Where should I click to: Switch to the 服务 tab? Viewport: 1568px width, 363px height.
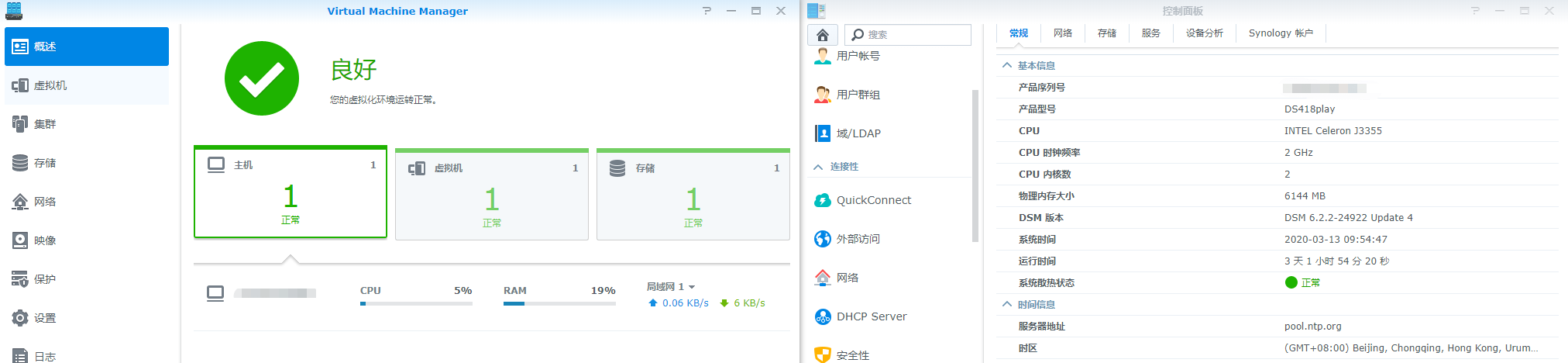point(1151,33)
